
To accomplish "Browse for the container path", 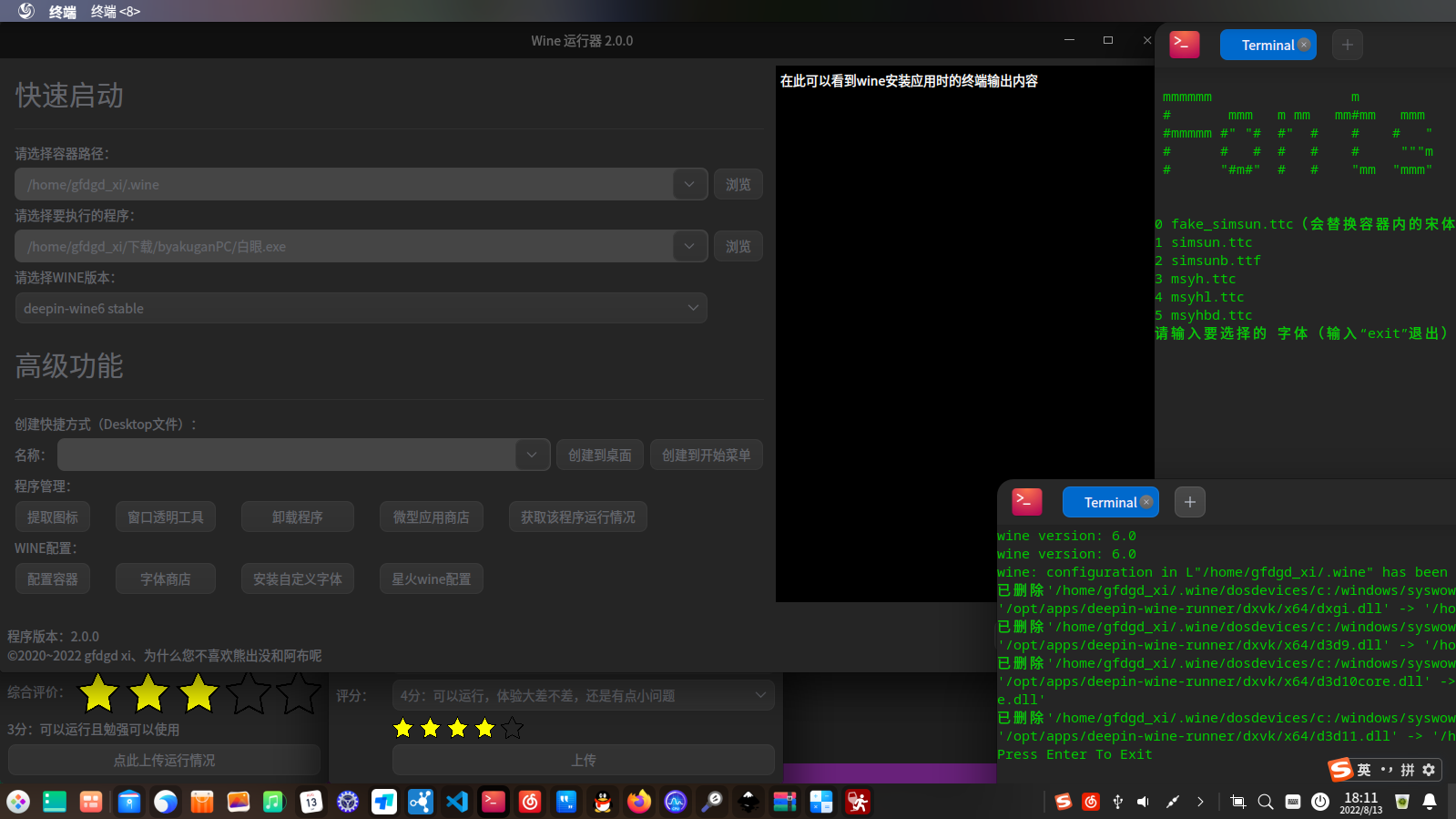I will coord(738,184).
